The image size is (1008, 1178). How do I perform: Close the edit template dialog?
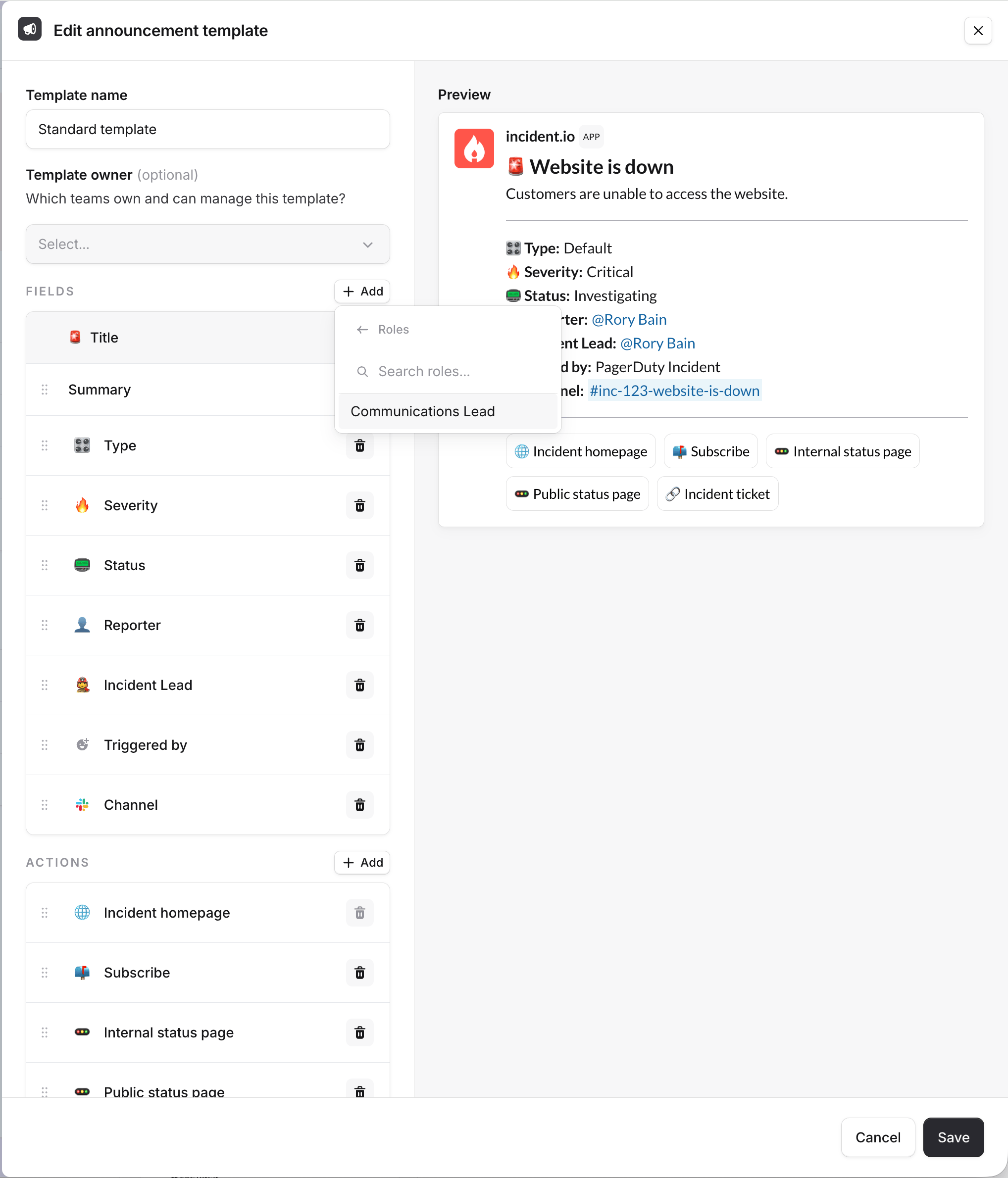coord(978,31)
